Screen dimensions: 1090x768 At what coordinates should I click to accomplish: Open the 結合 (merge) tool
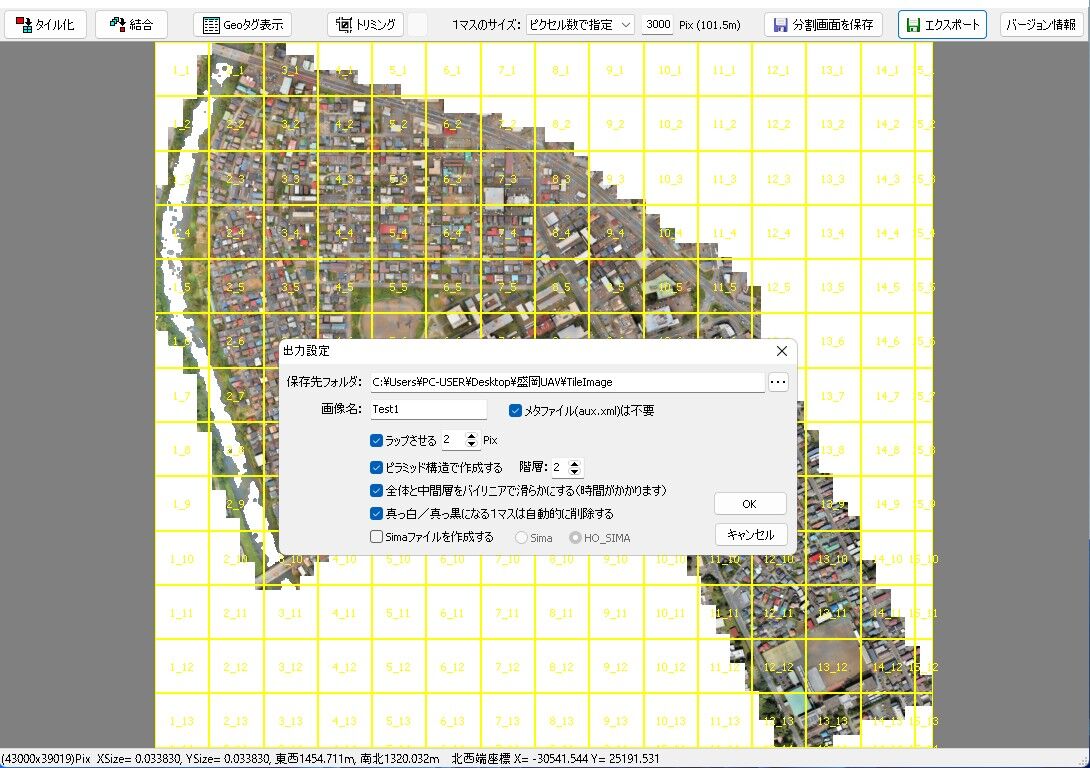(131, 24)
